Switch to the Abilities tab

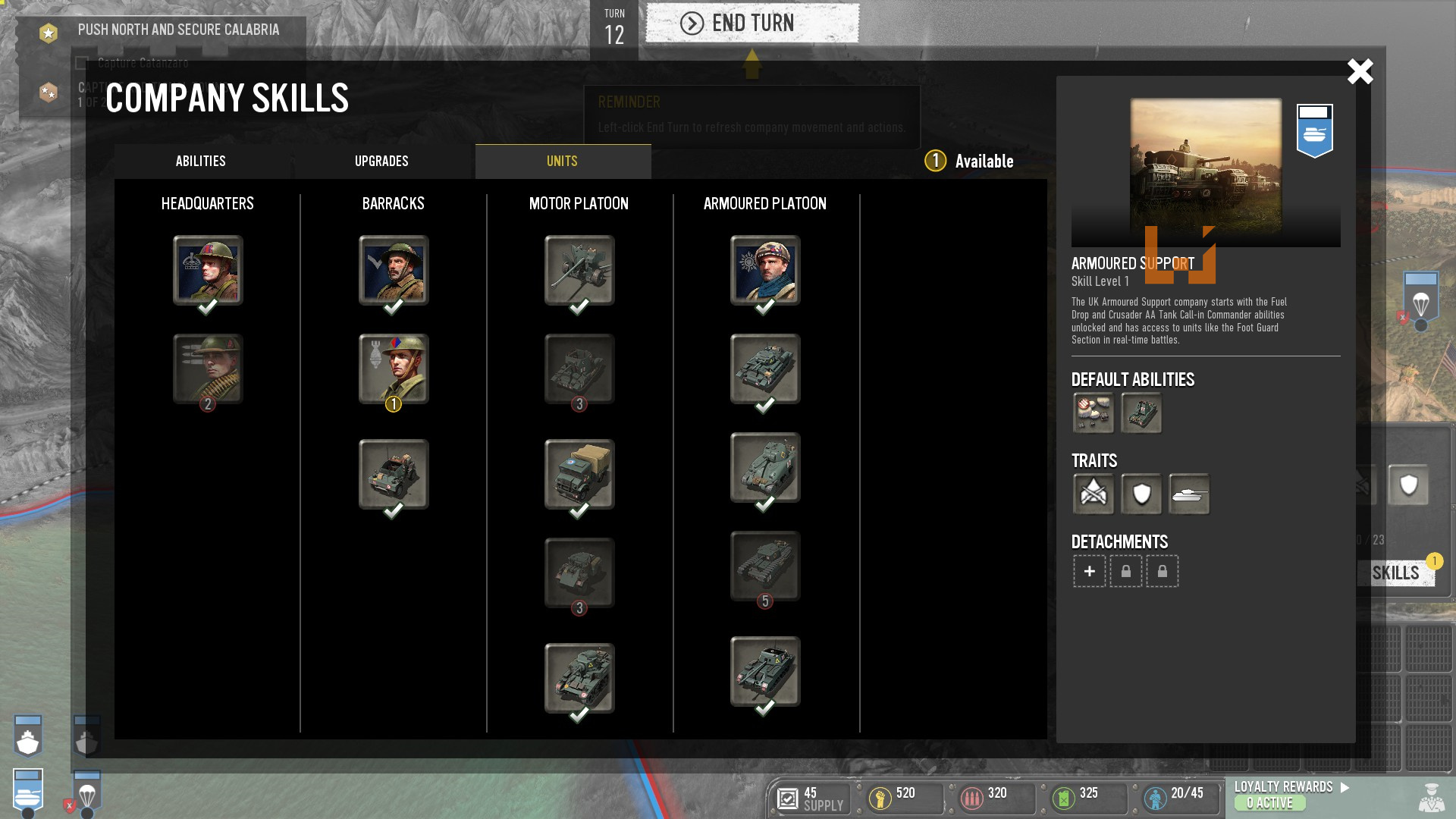201,161
